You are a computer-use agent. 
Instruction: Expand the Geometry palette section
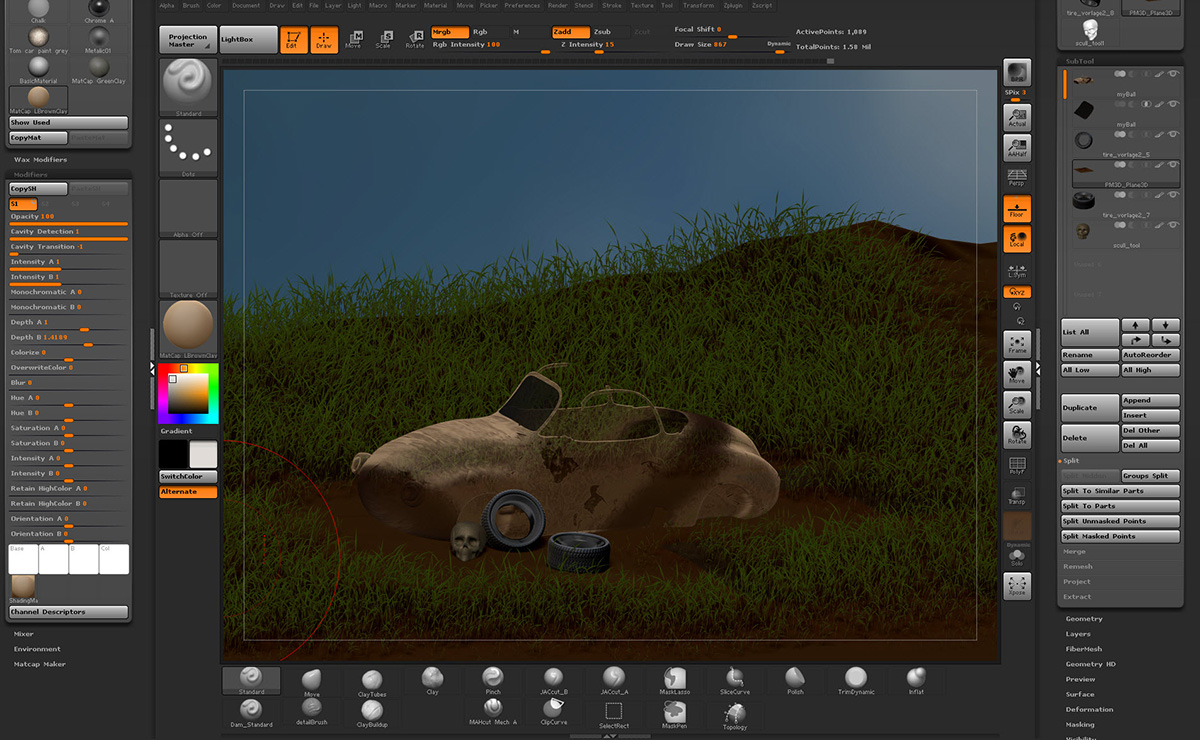click(x=1084, y=619)
